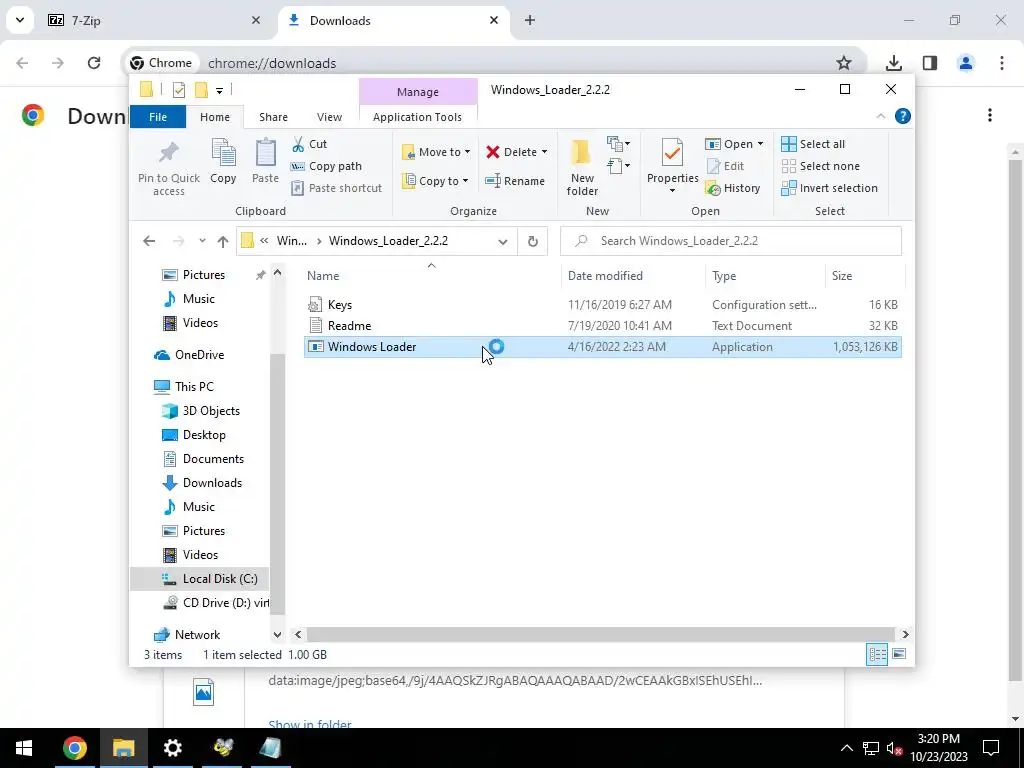This screenshot has width=1024, height=768.
Task: Click Chrome address bar
Action: (494, 63)
